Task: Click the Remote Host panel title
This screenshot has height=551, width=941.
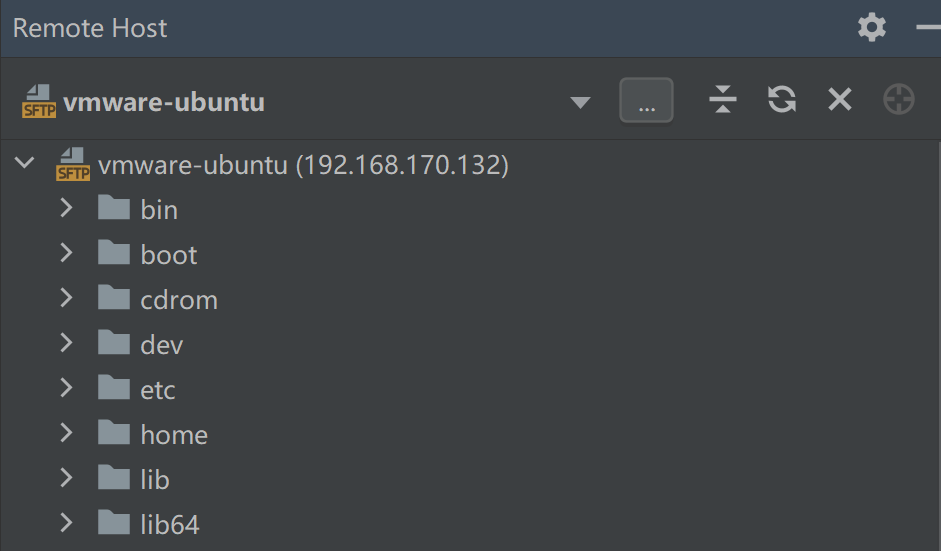Action: [x=90, y=28]
